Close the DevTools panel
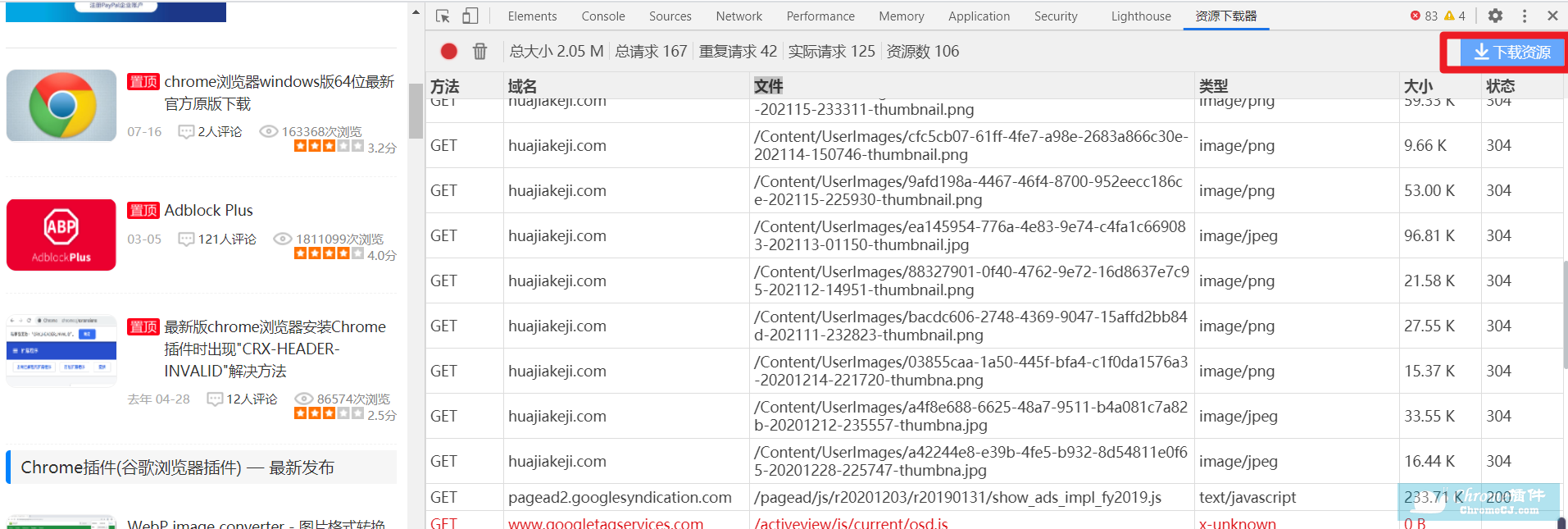Image resolution: width=1568 pixels, height=529 pixels. point(1552,16)
